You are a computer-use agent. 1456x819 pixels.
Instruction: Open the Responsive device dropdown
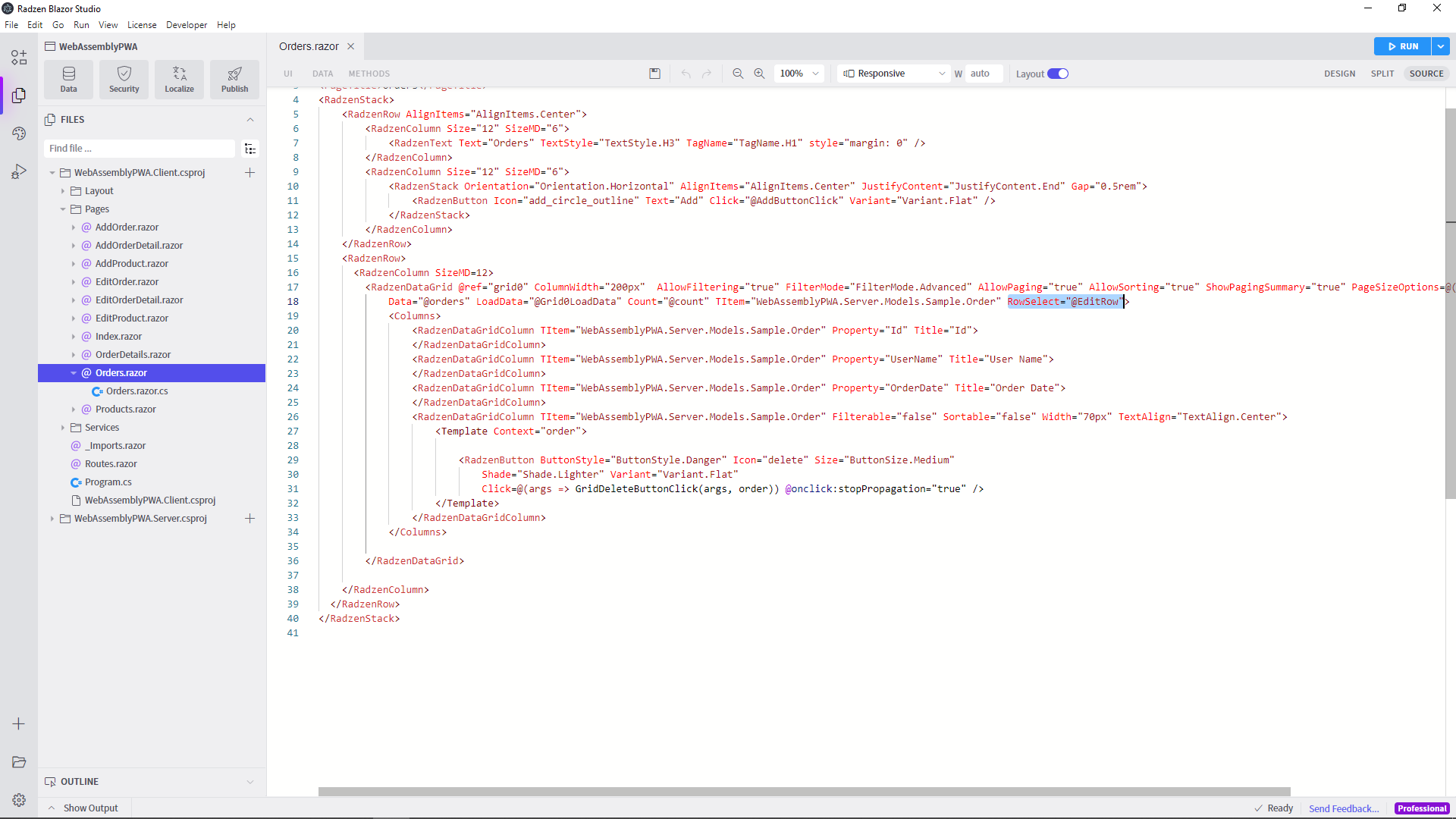pos(894,74)
